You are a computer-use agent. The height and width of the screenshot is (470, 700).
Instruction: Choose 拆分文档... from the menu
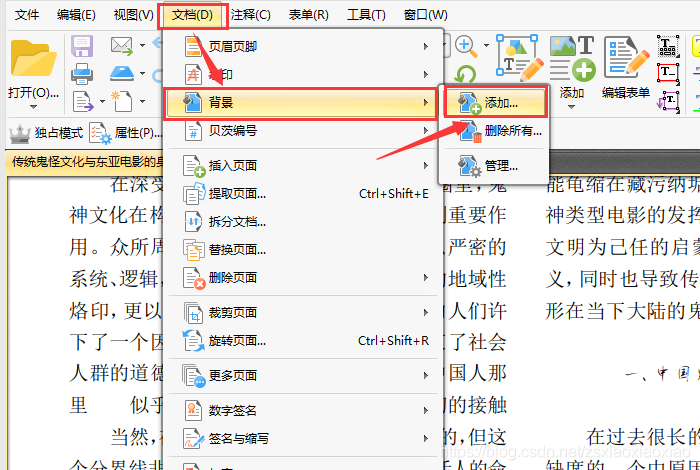[302, 221]
